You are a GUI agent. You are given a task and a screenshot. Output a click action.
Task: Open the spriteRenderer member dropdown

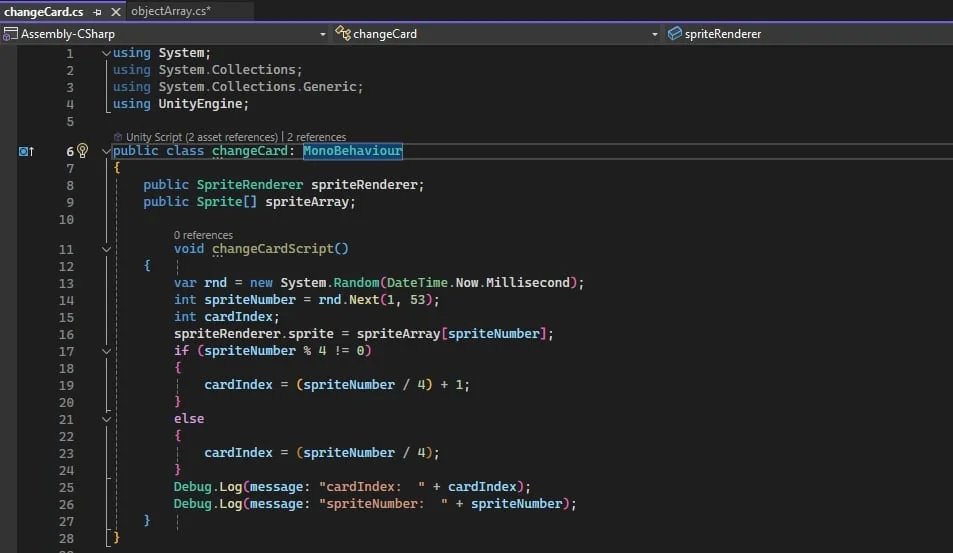(x=808, y=34)
